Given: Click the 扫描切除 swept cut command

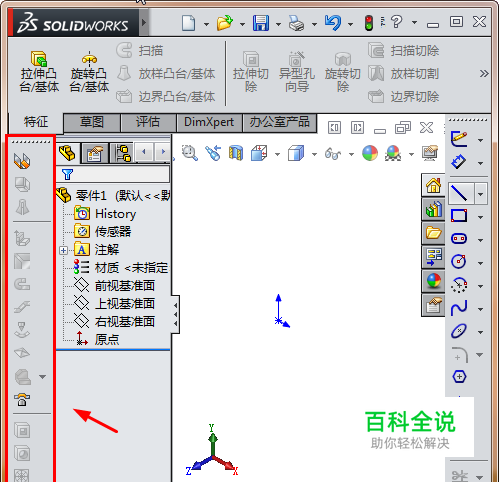Looking at the screenshot, I should coord(404,51).
